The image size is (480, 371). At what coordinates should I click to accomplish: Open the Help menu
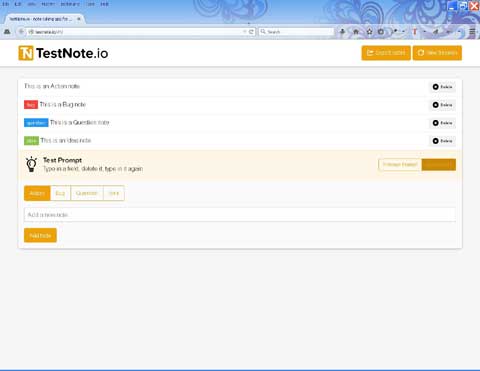coord(105,4)
